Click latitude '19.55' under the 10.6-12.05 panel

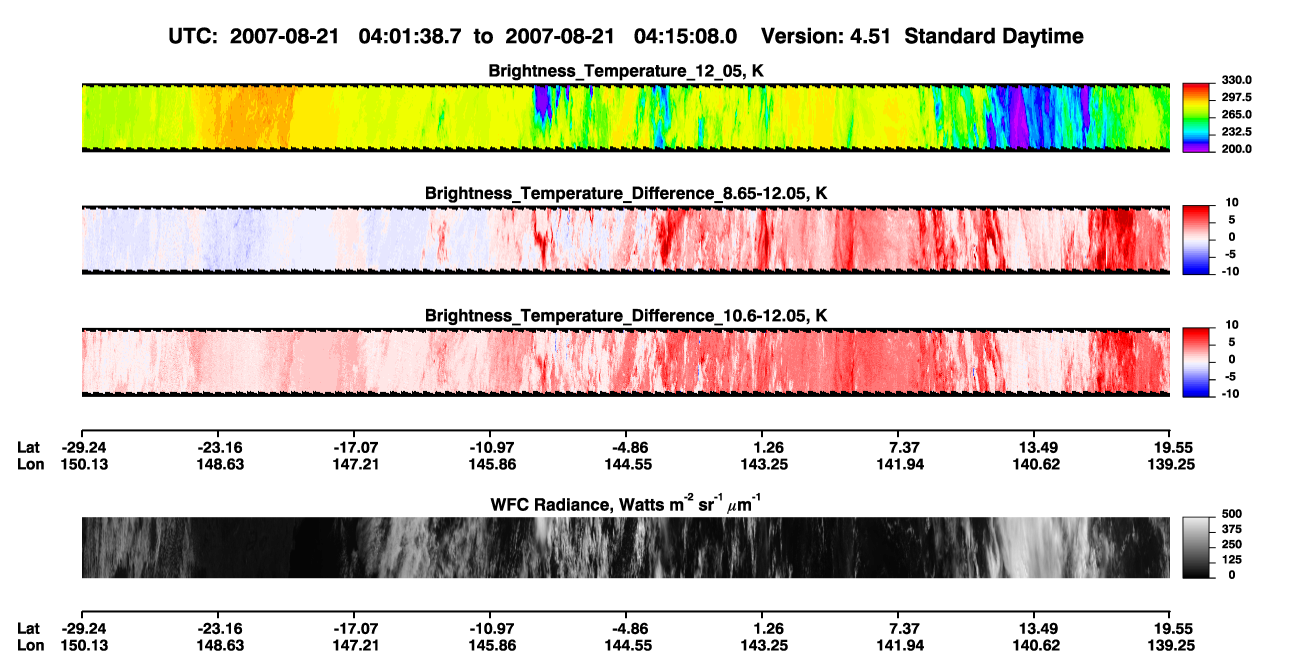pos(1175,447)
